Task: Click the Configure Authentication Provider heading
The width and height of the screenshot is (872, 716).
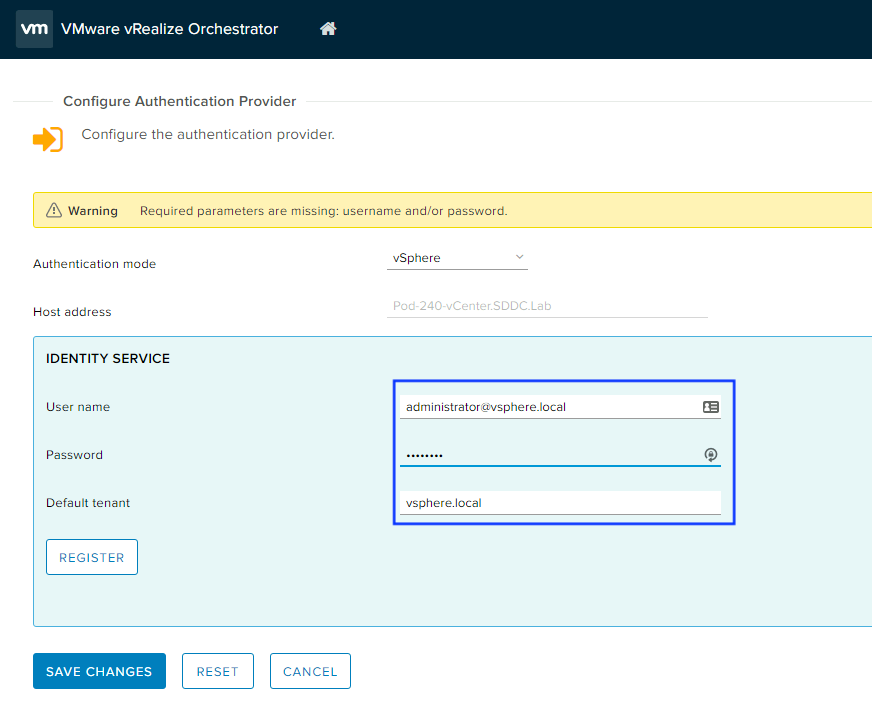Action: click(179, 101)
